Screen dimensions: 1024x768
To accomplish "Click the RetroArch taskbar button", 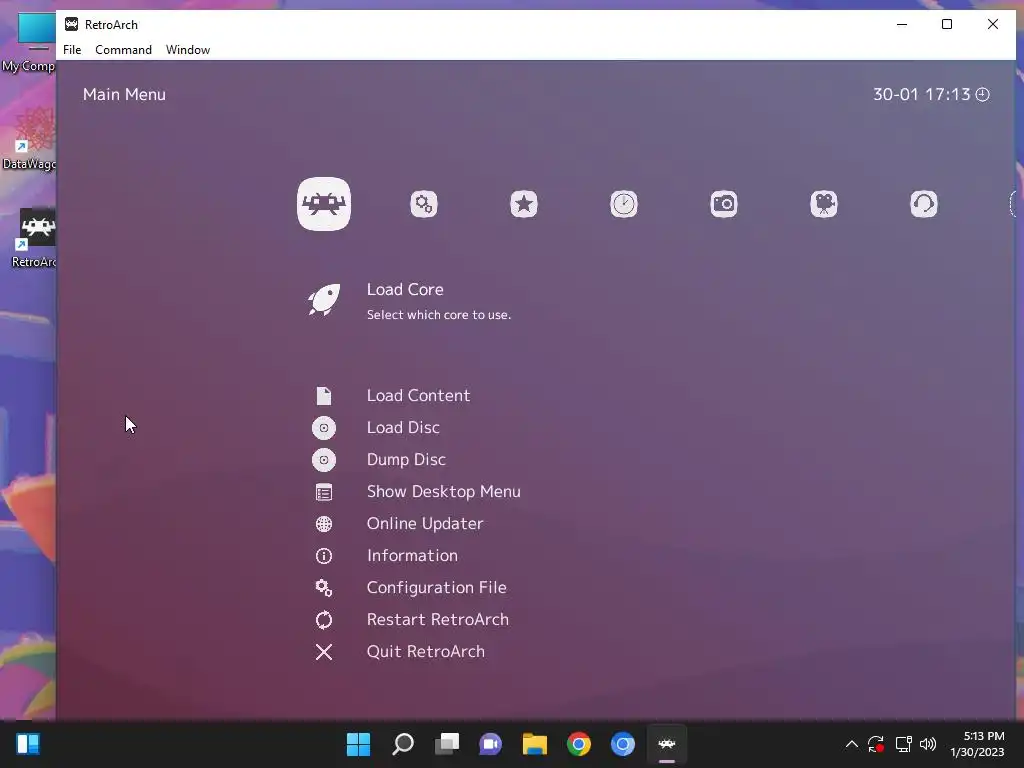I will [x=666, y=744].
